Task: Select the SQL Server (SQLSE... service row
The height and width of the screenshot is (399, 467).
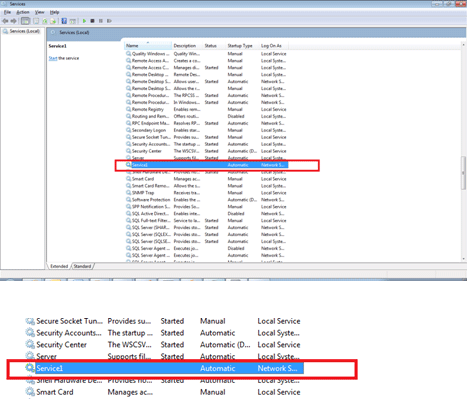Action: [206, 241]
